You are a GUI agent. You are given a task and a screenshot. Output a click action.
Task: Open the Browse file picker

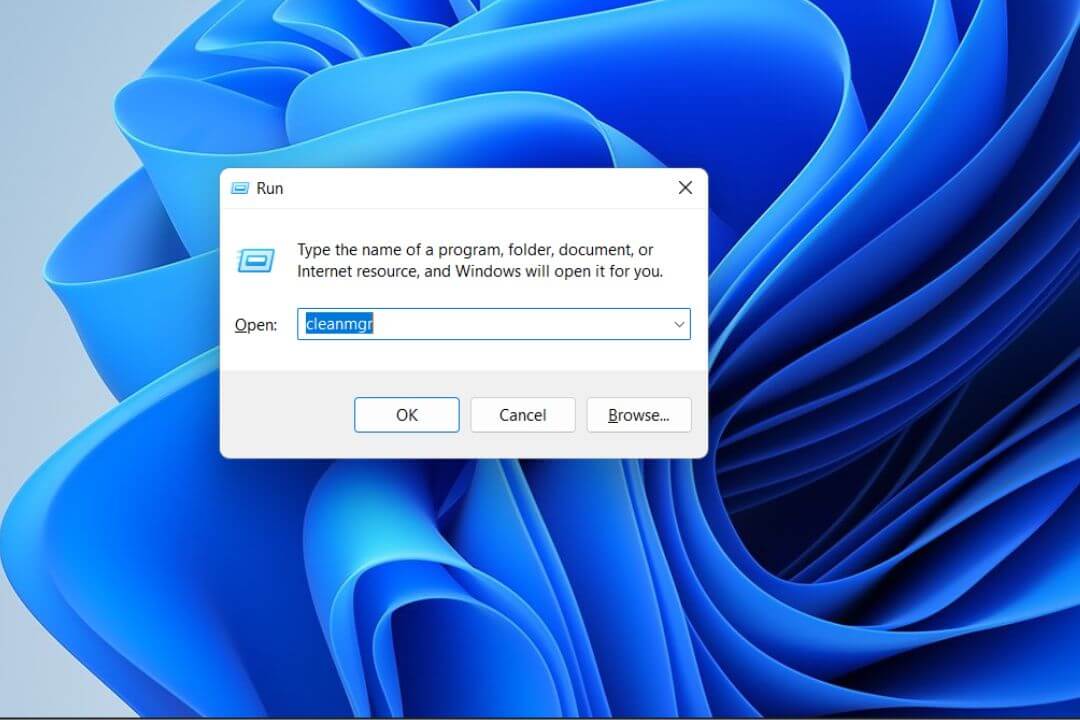click(x=639, y=414)
